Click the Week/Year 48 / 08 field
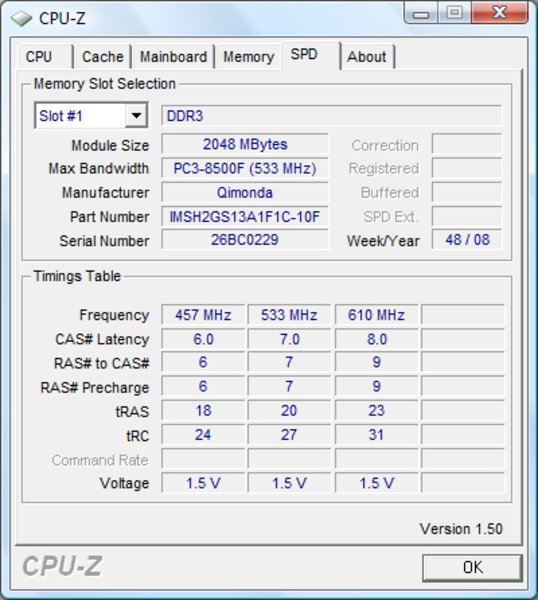The height and width of the screenshot is (600, 538). [467, 240]
